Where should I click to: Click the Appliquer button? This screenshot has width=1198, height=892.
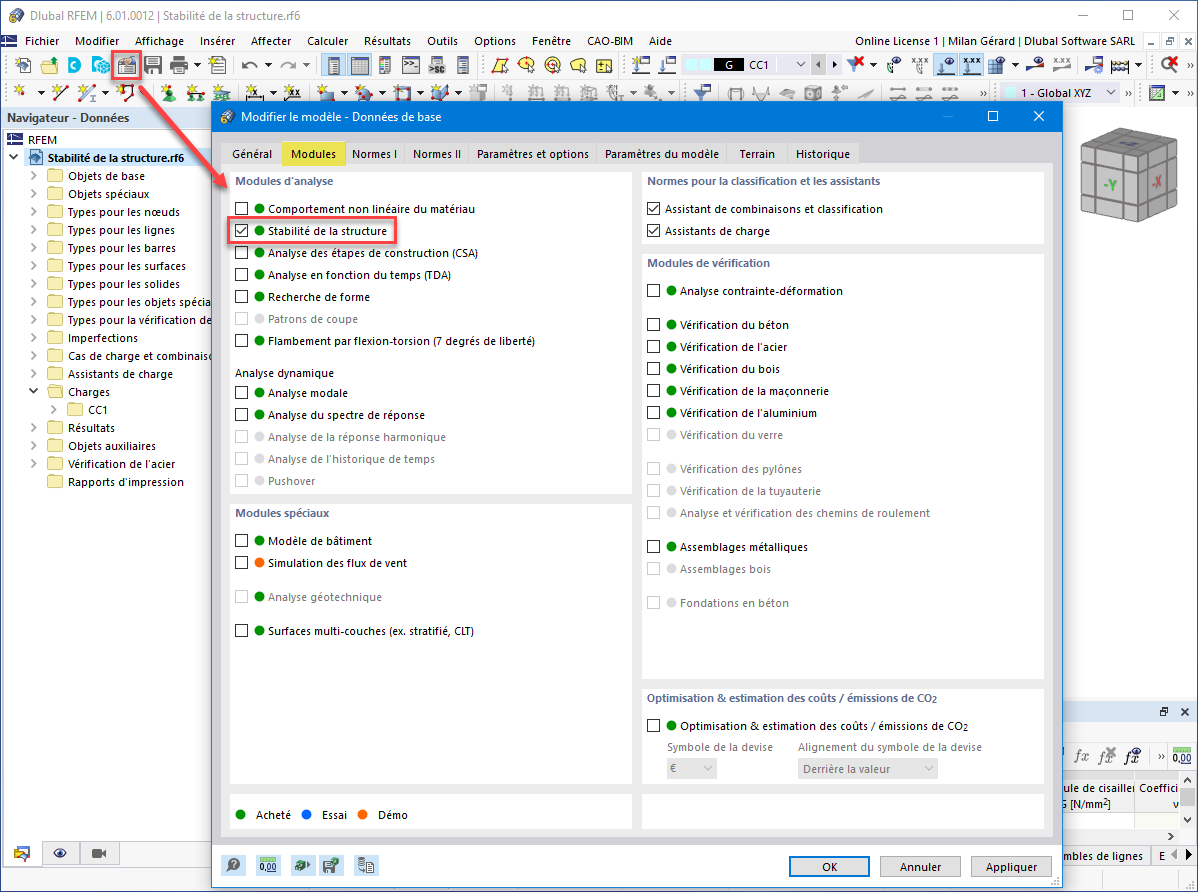click(1011, 866)
